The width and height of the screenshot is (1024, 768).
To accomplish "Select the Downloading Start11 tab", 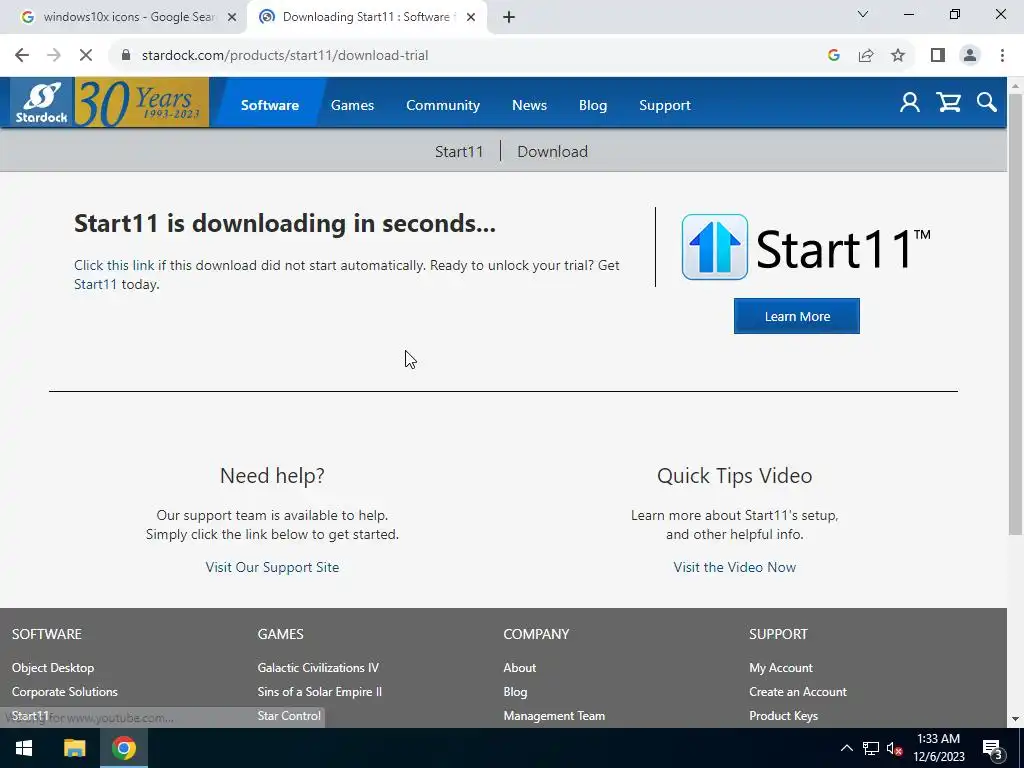I will 366,18.
